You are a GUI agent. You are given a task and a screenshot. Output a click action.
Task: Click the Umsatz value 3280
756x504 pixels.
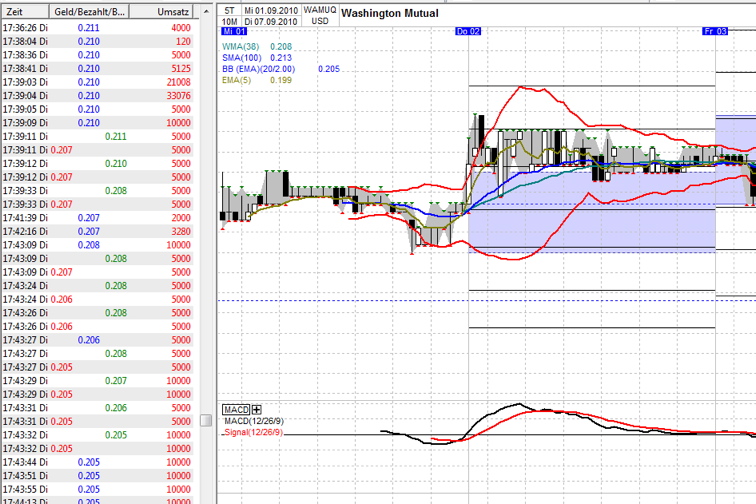click(181, 232)
